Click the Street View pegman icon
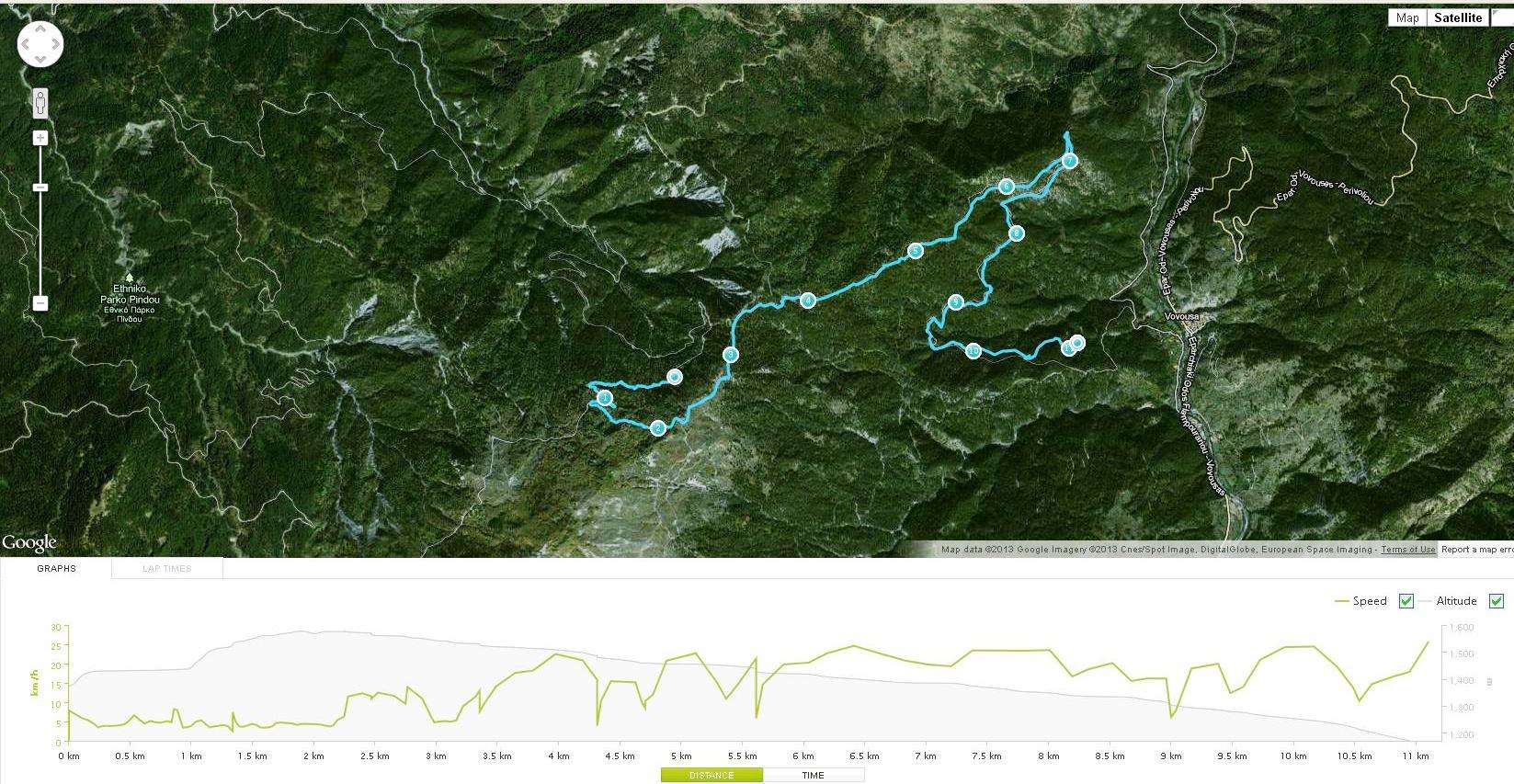The image size is (1514, 784). 40,103
